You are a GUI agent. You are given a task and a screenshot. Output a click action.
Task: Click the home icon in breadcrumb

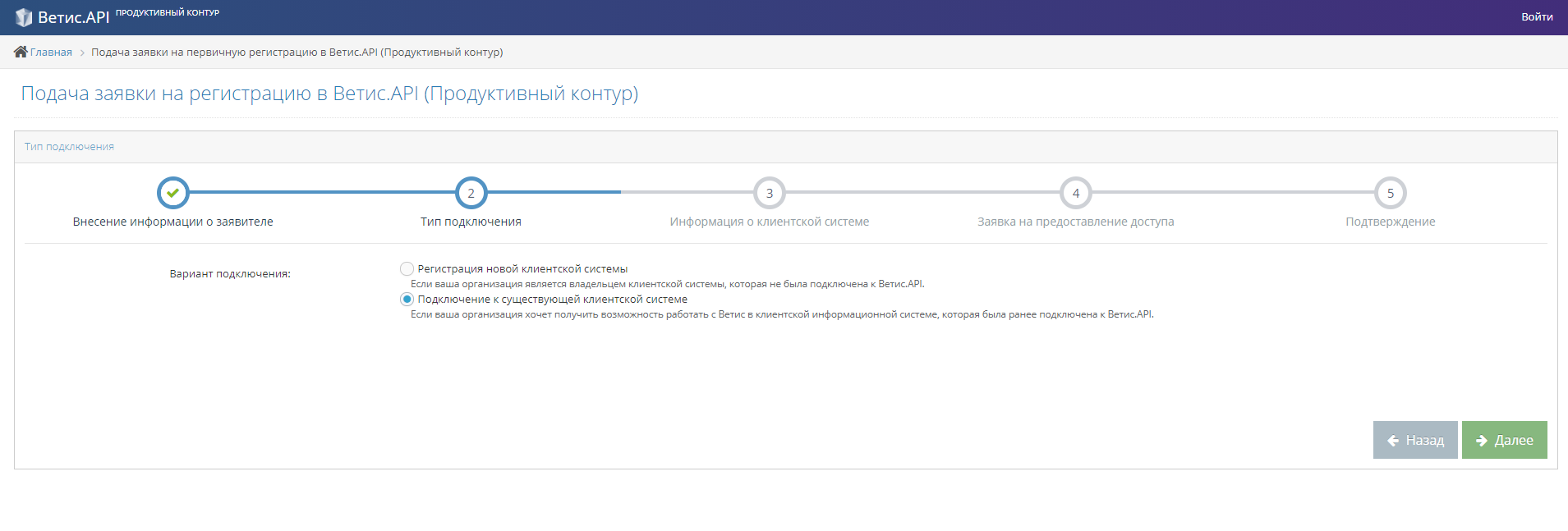tap(21, 52)
